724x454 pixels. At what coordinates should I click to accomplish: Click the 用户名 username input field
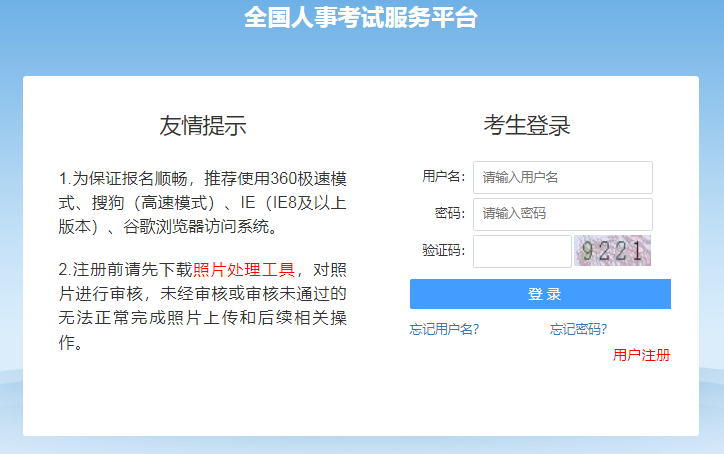(562, 177)
